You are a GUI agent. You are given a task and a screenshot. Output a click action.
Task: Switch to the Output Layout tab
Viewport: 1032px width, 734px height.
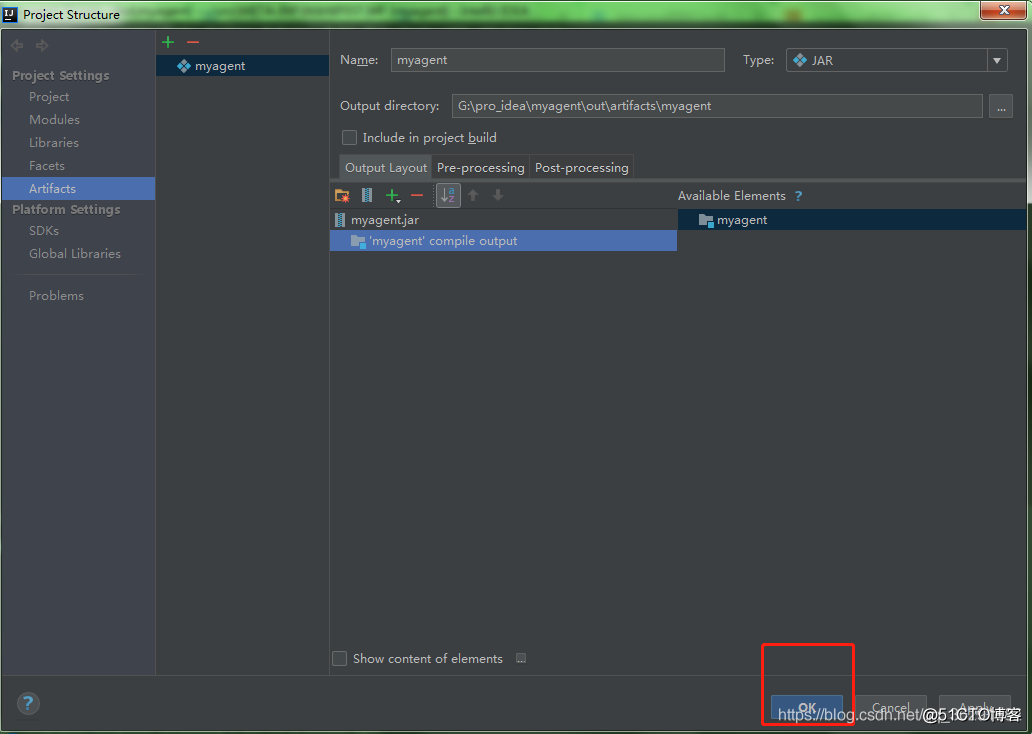point(386,167)
